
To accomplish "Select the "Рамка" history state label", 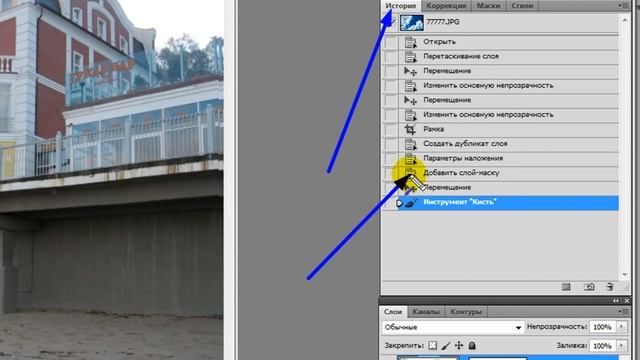I will click(x=433, y=129).
